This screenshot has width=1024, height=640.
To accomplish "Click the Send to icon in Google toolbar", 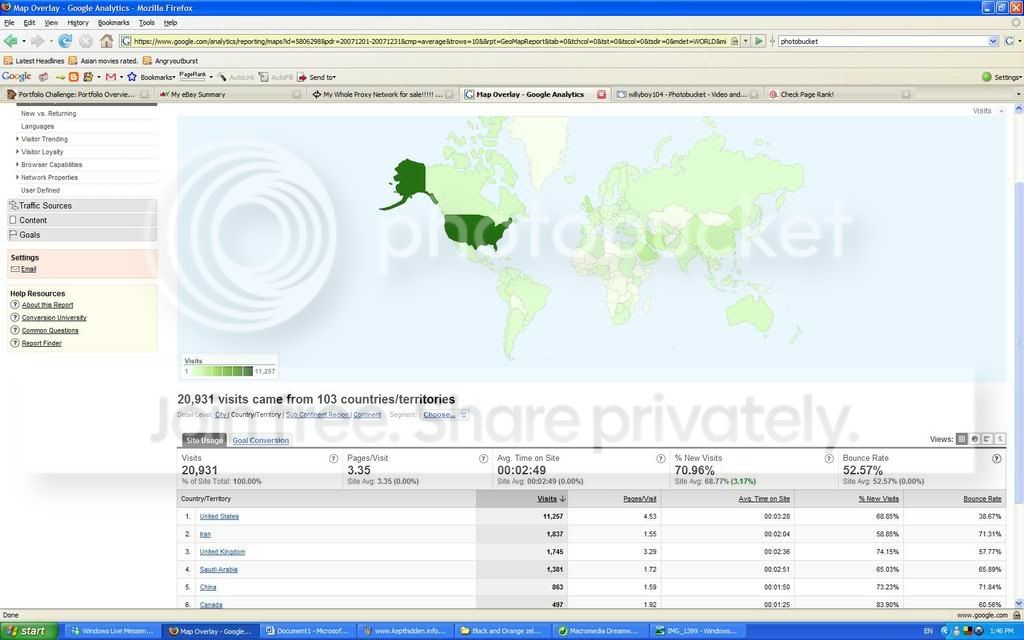I will pos(302,77).
